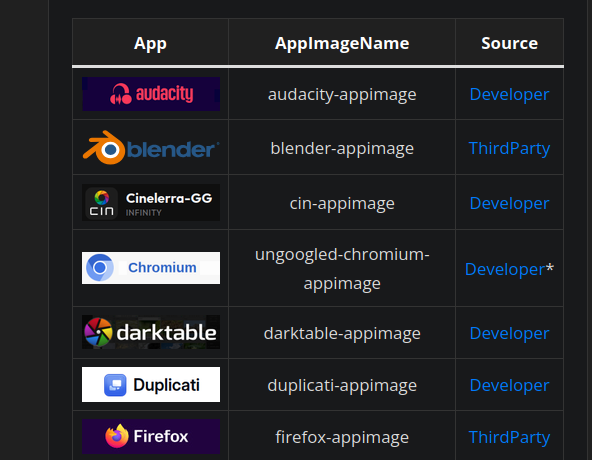This screenshot has width=592, height=460.
Task: Click the AppImageName column header
Action: 342,43
